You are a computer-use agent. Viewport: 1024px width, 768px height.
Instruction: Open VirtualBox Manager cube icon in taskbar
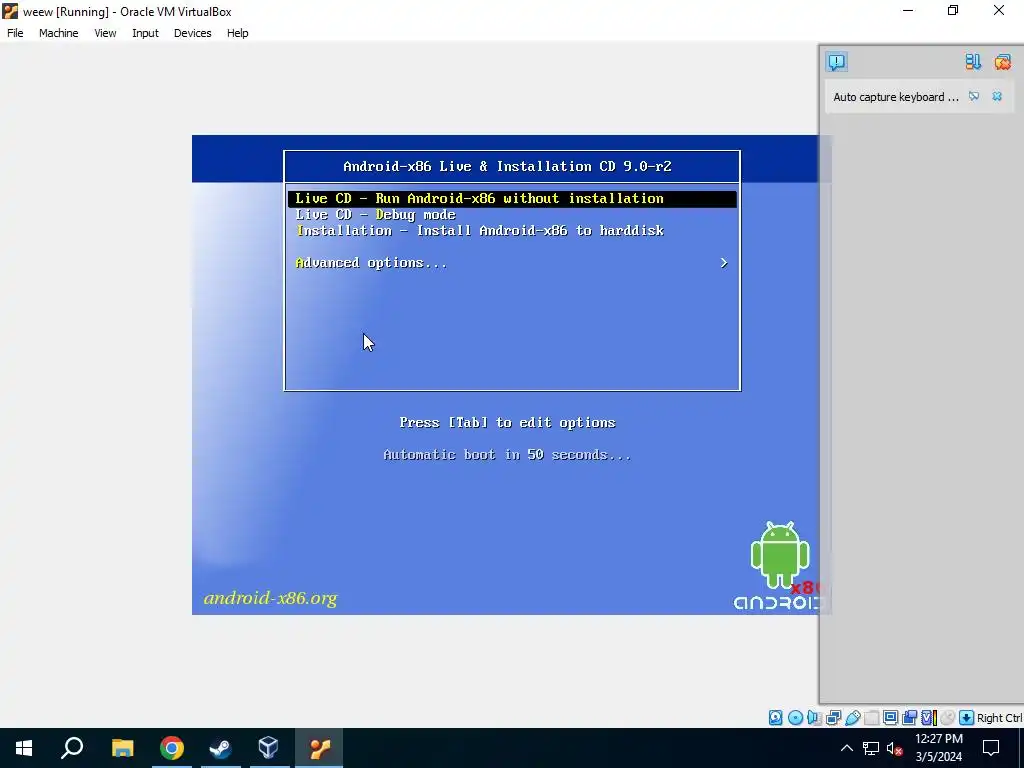pos(268,748)
